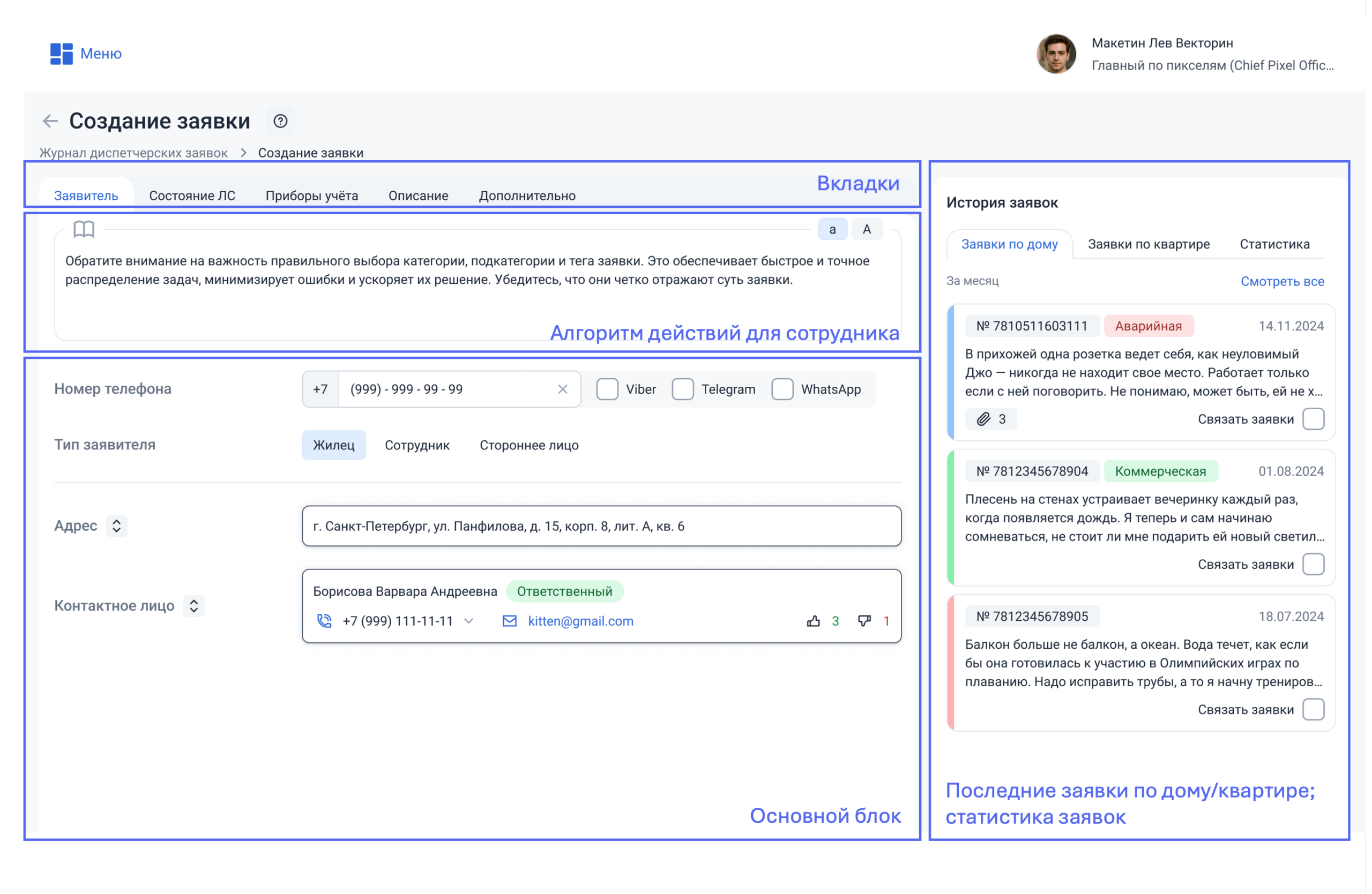Click the back arrow next to Создание заявки
This screenshot has width=1372, height=894.
pos(51,121)
